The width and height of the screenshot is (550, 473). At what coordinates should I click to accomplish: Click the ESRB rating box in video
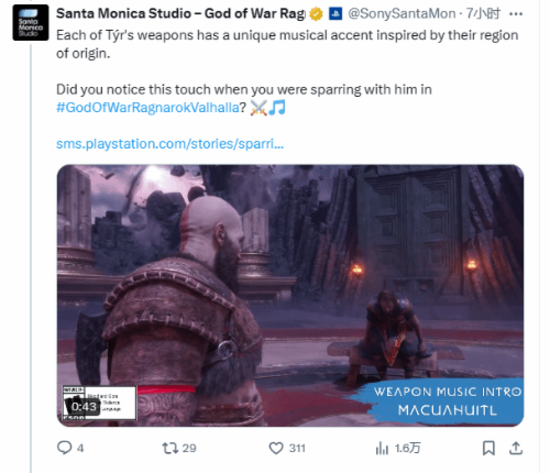(99, 403)
